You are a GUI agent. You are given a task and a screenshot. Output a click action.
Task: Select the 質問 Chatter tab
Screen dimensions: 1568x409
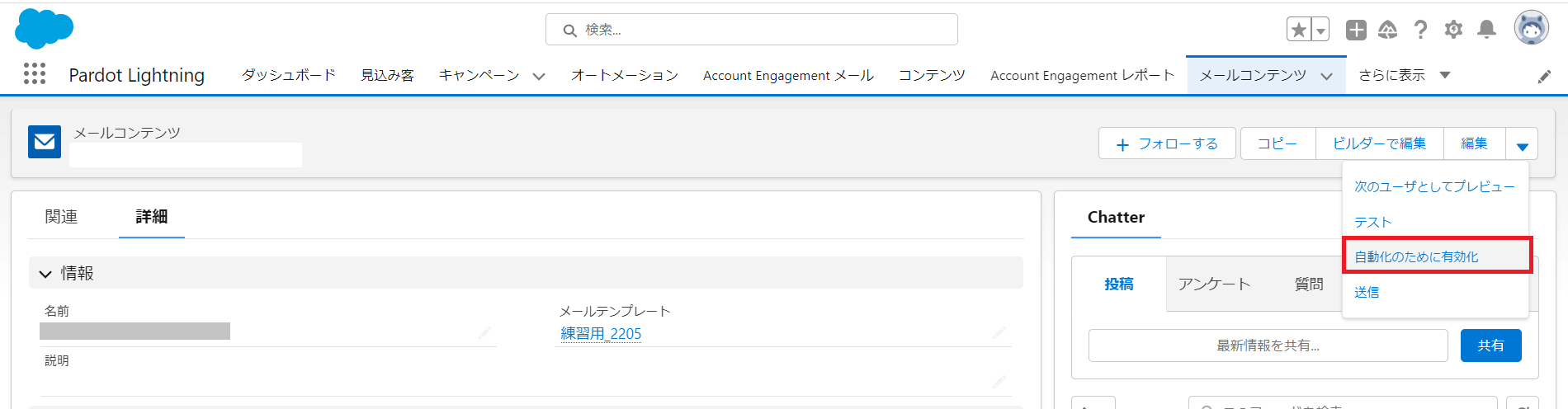tap(1309, 284)
